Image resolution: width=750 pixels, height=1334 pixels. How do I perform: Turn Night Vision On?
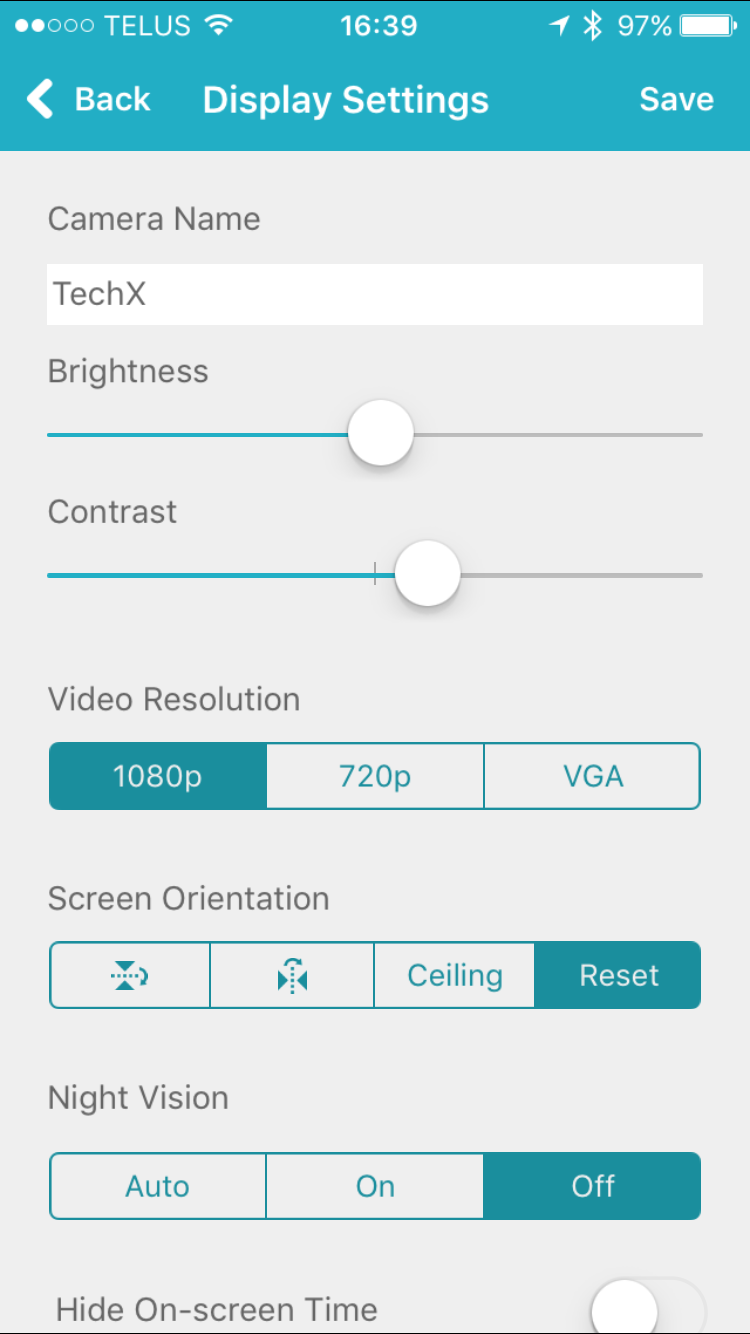[375, 1186]
